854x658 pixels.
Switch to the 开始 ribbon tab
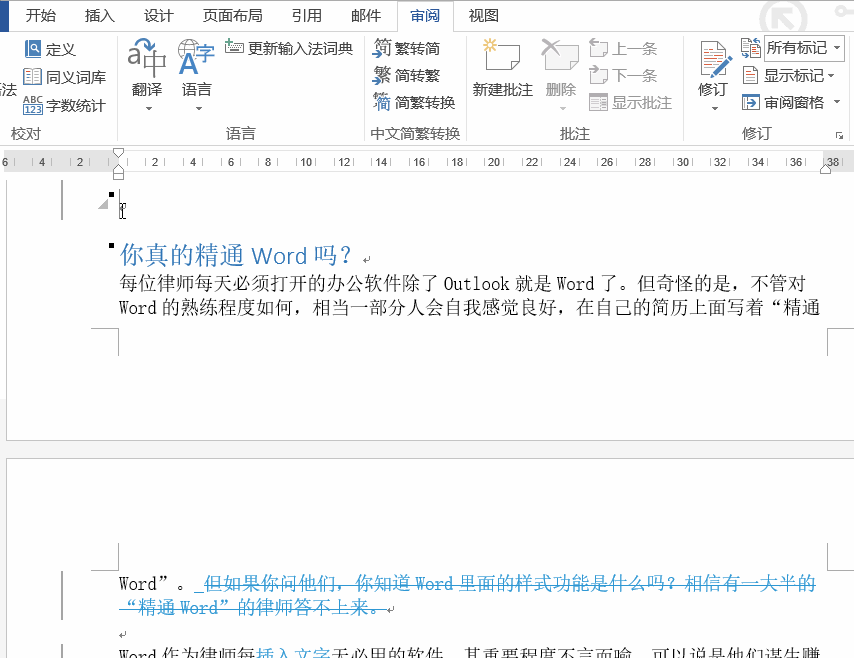41,16
